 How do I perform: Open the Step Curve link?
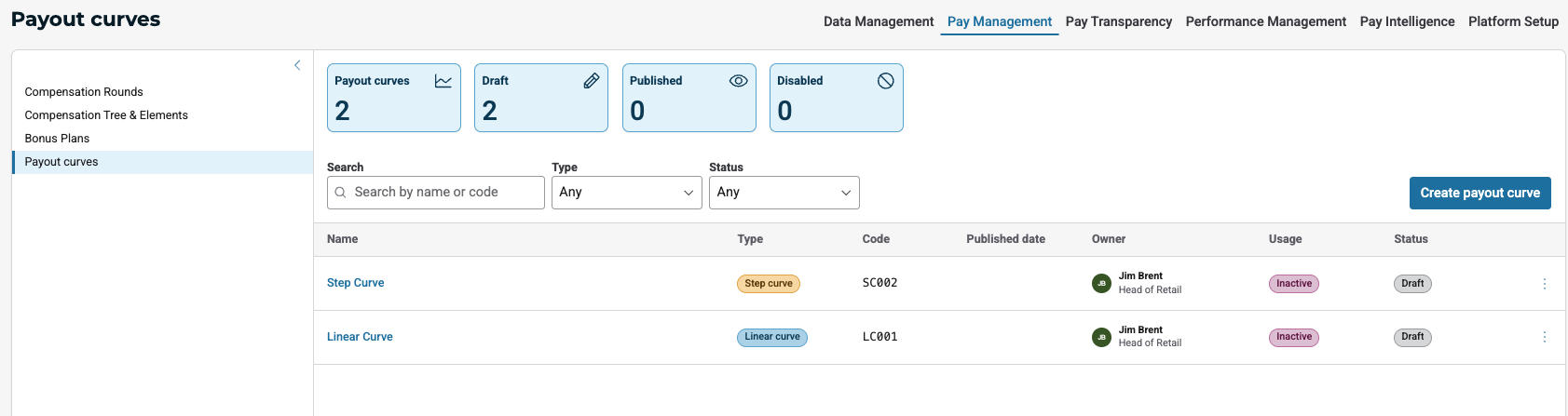point(355,283)
